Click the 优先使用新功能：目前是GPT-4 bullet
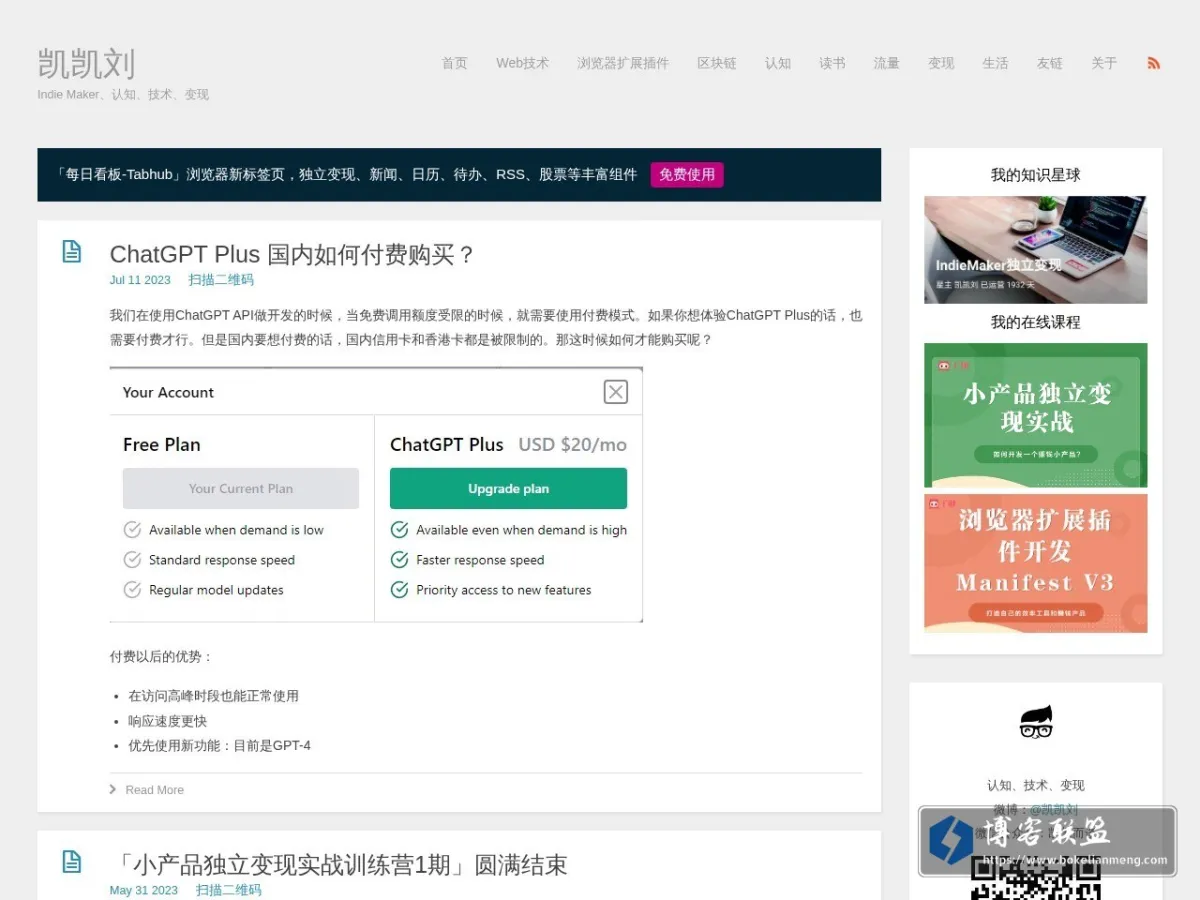The image size is (1200, 900). click(219, 745)
